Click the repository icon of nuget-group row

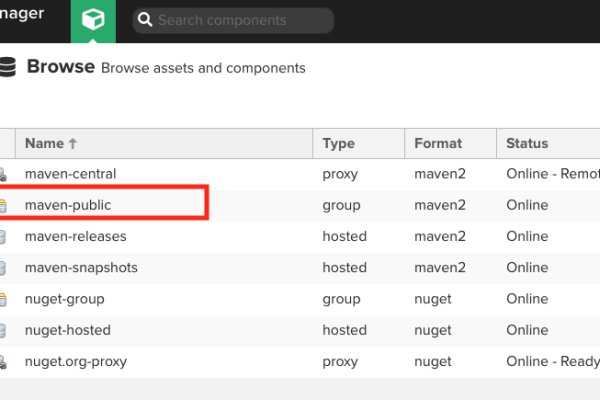pyautogui.click(x=3, y=299)
